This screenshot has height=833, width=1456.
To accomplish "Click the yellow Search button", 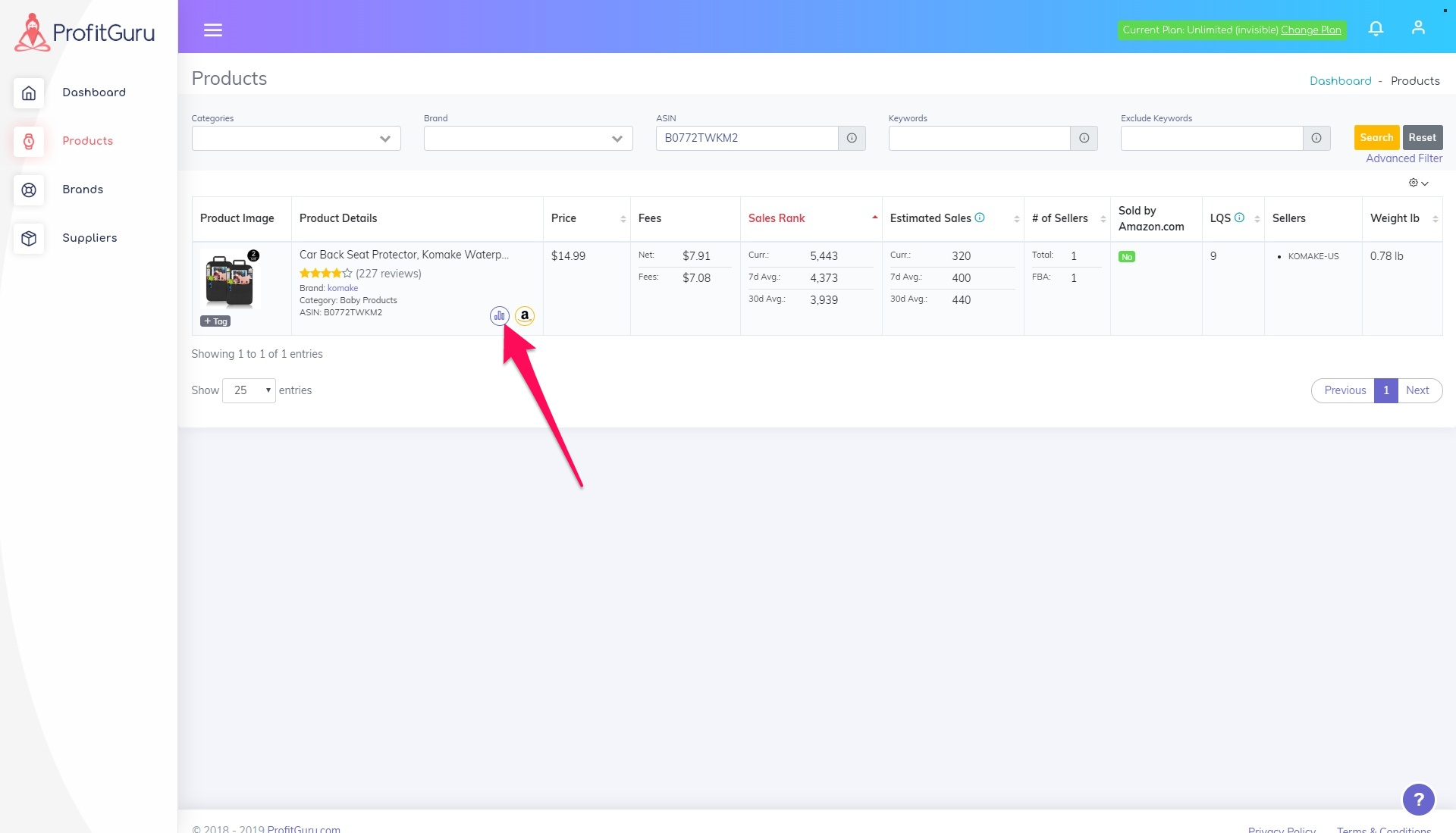I will point(1376,137).
